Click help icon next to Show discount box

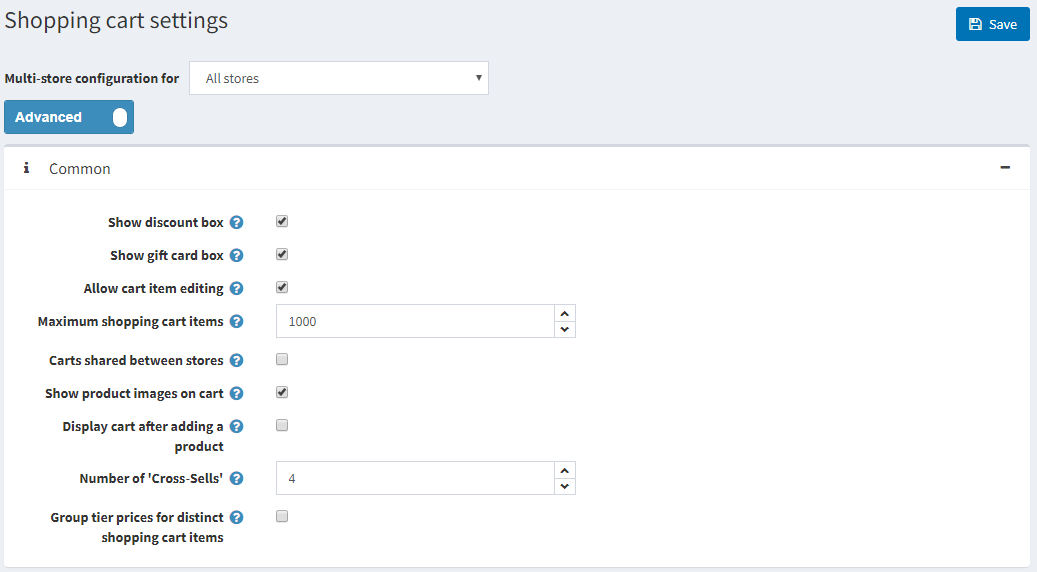pyautogui.click(x=237, y=223)
